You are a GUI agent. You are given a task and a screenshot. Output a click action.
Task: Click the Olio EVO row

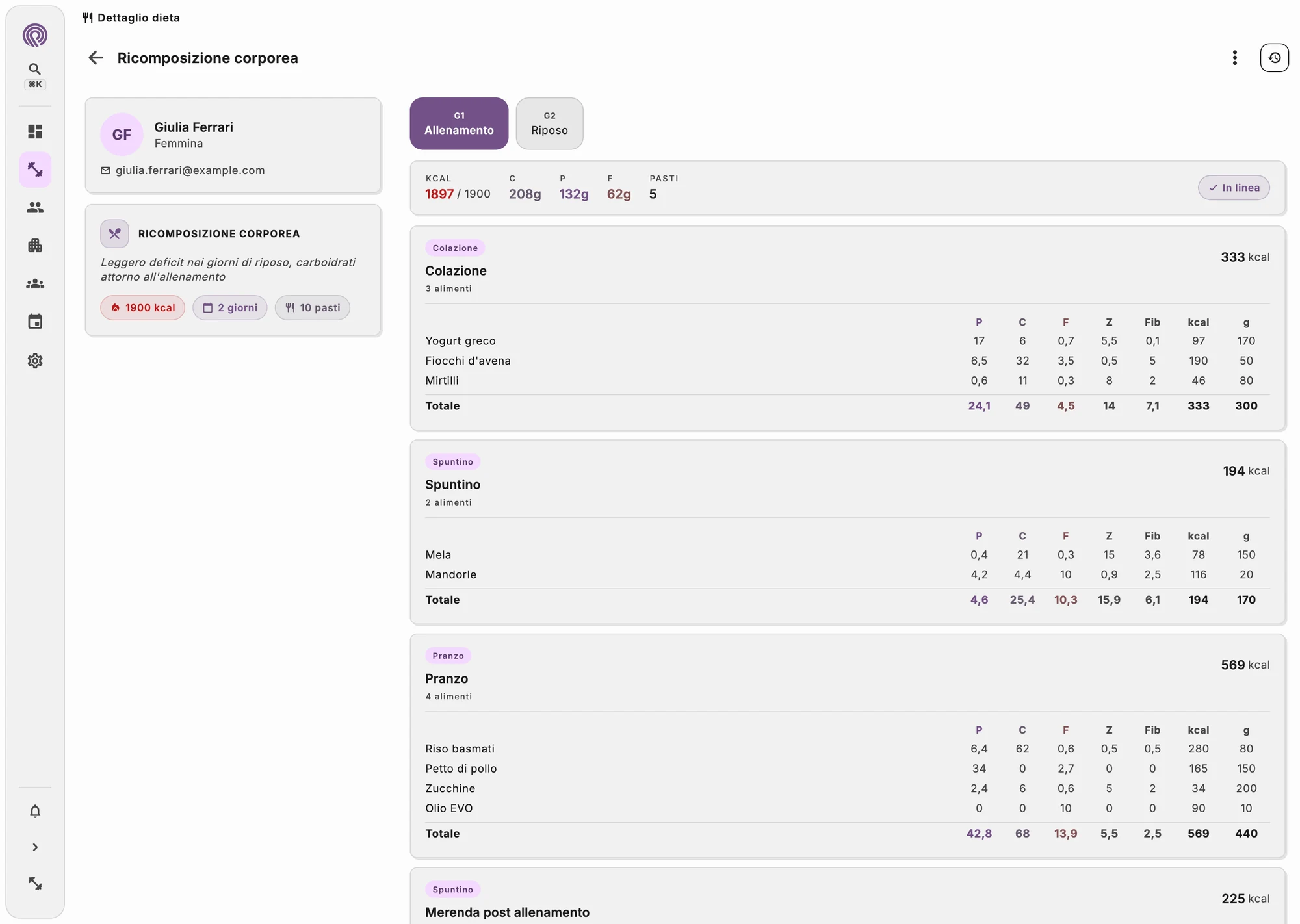847,808
